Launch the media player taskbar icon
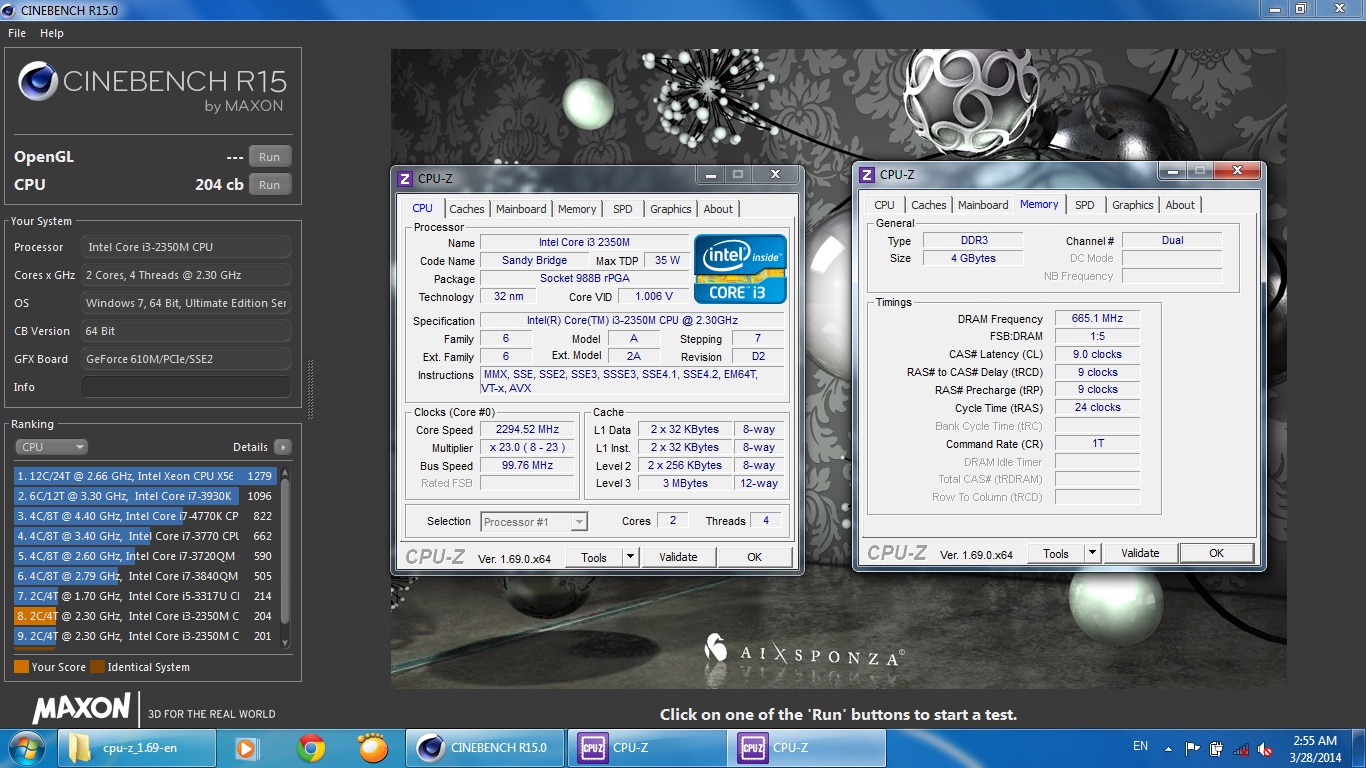Viewport: 1366px width, 768px height. [x=245, y=748]
